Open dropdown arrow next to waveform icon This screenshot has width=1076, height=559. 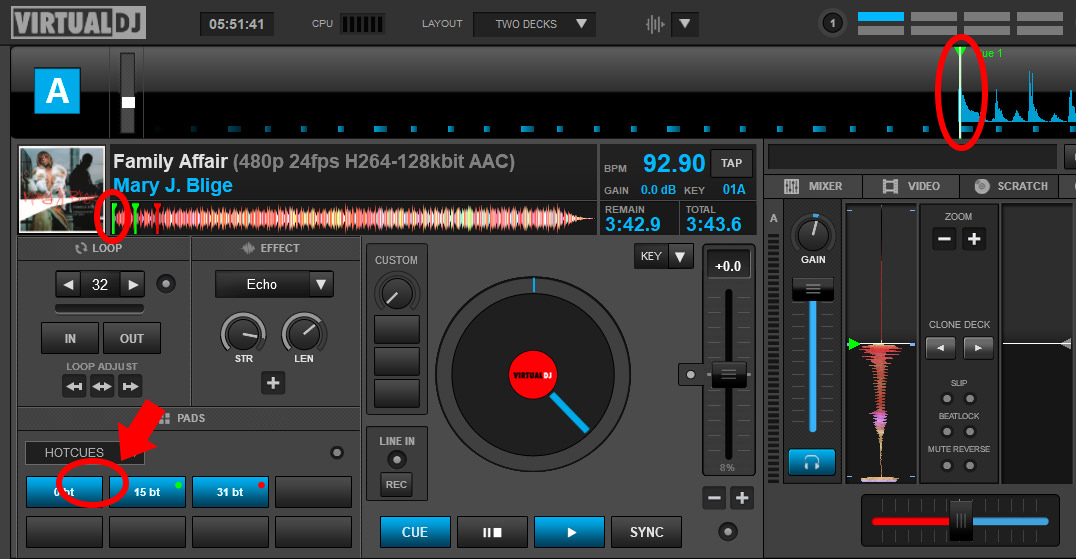[x=684, y=24]
